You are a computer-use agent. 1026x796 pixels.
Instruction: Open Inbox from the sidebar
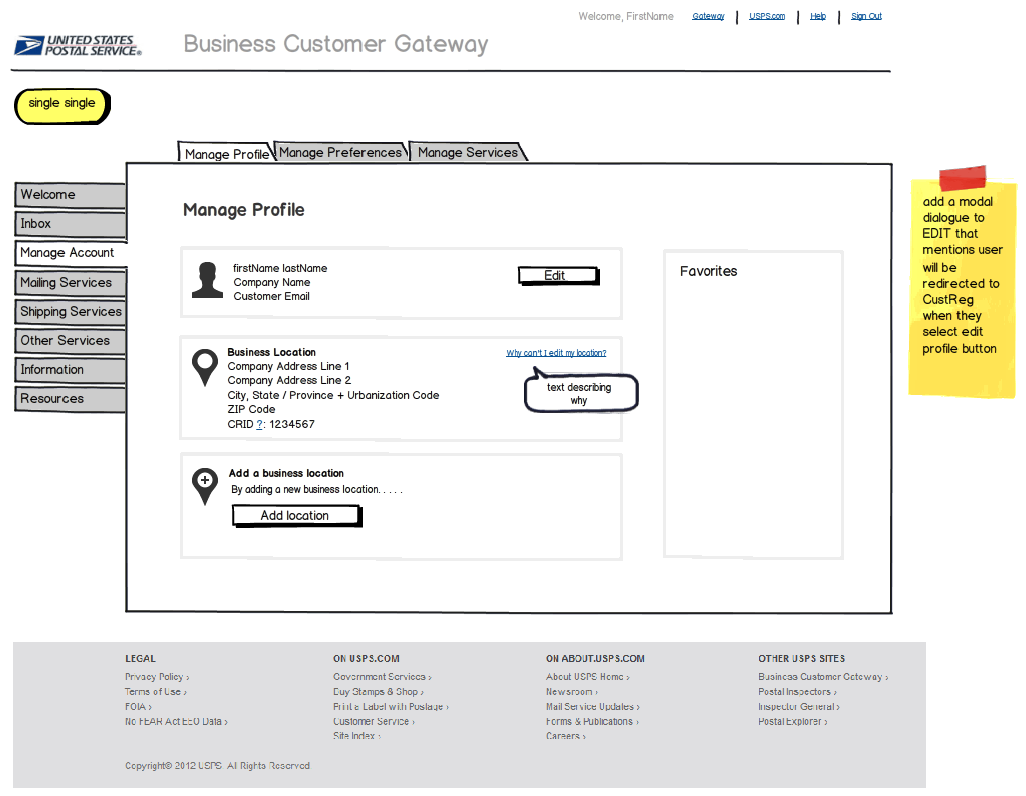click(x=70, y=224)
